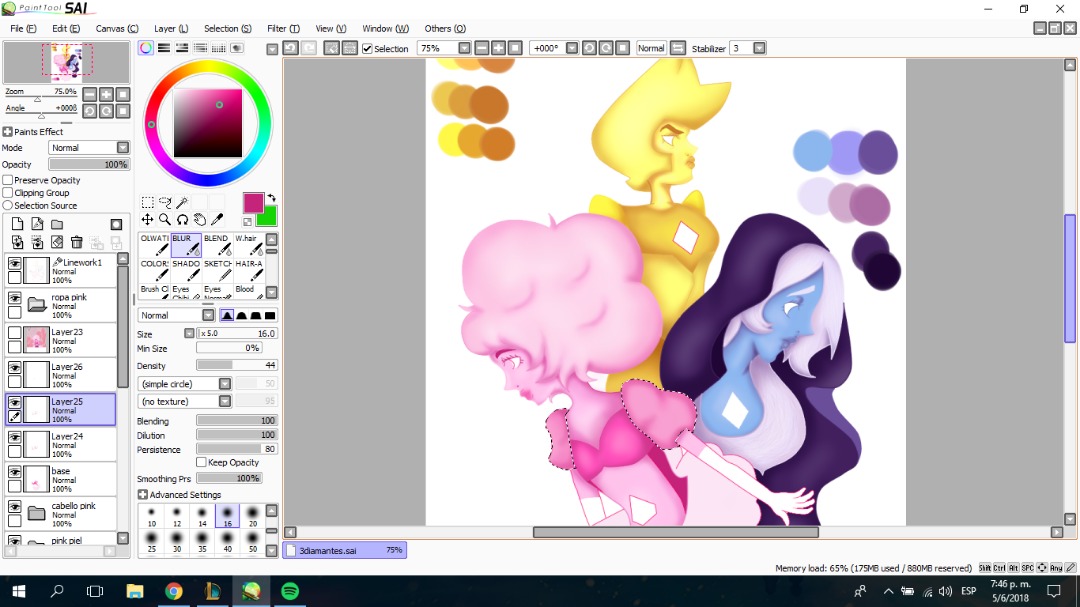Image resolution: width=1080 pixels, height=607 pixels.
Task: Select the Hand pan tool
Action: tap(200, 219)
